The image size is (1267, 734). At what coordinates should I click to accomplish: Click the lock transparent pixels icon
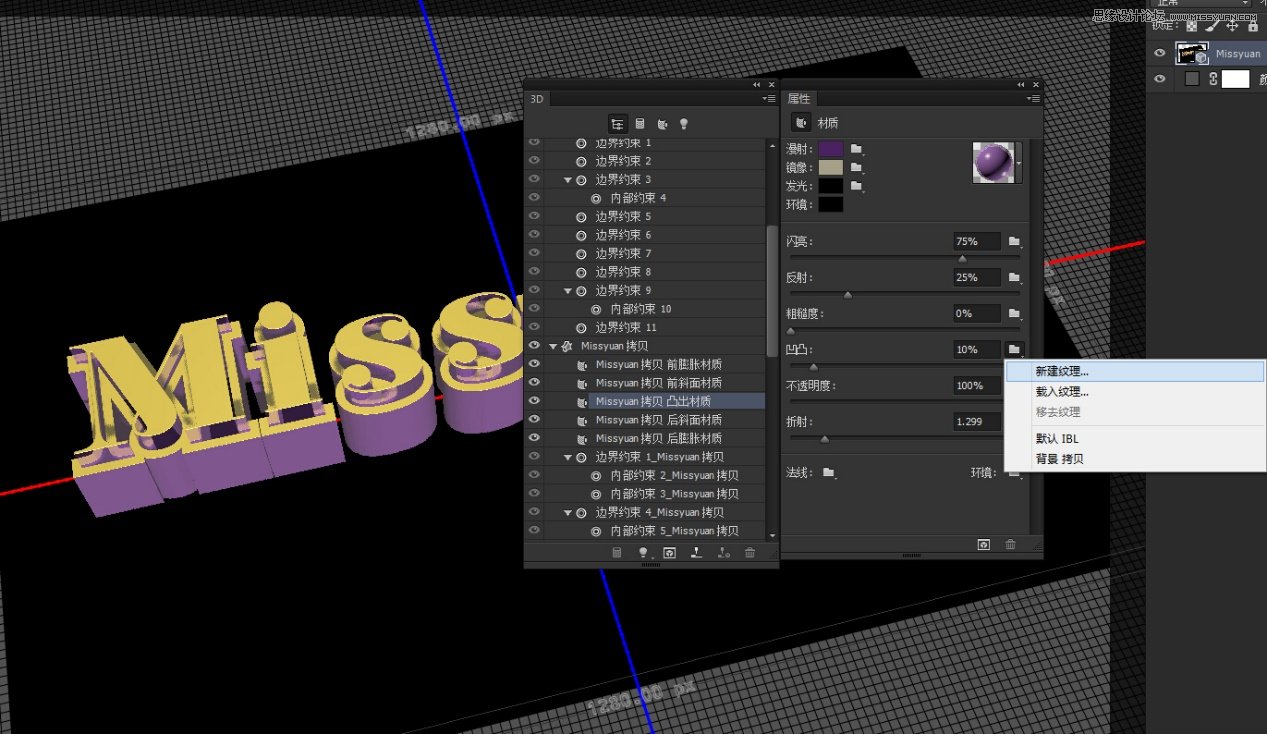tap(1191, 26)
